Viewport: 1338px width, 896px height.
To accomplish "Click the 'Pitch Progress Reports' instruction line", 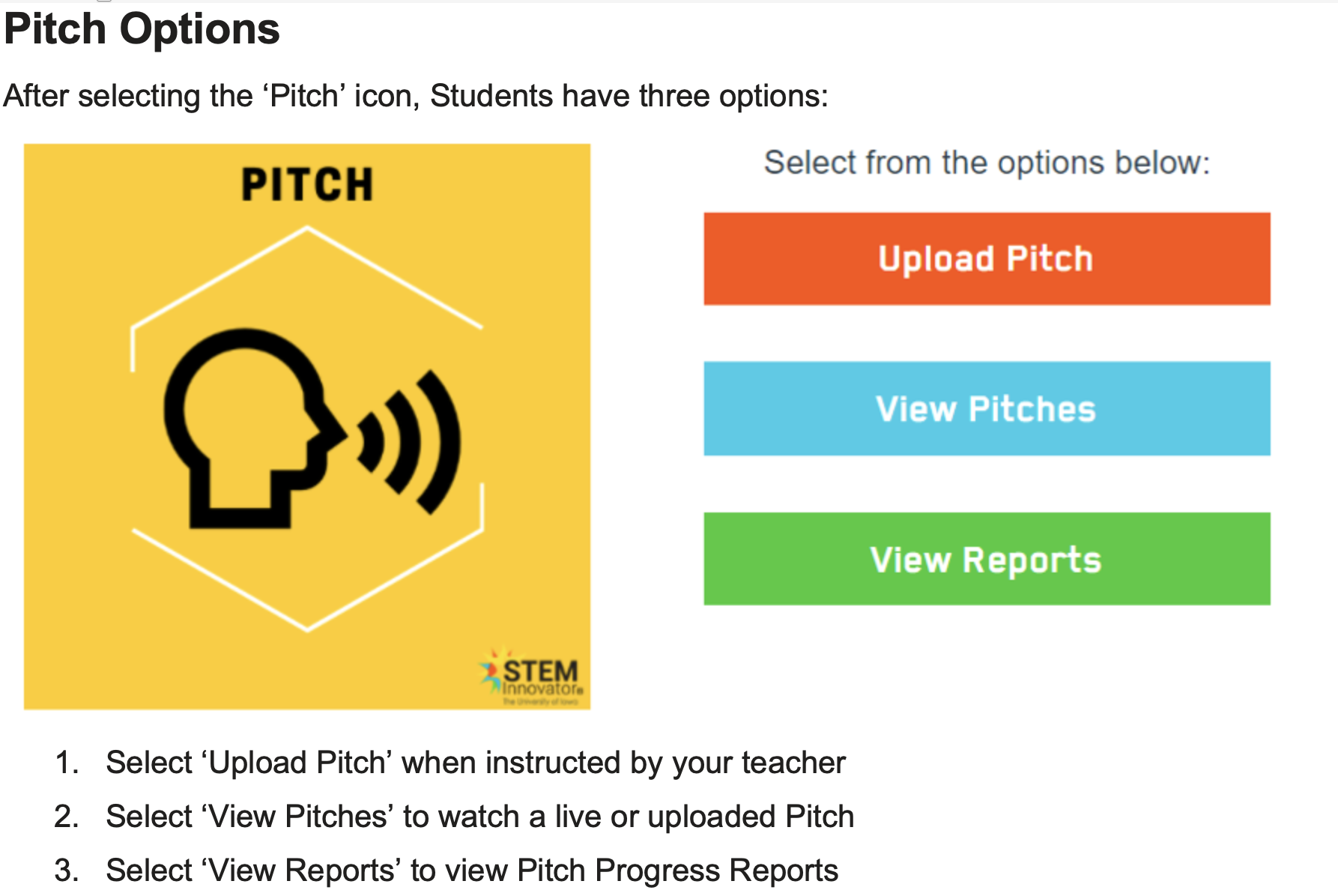I will [x=472, y=871].
